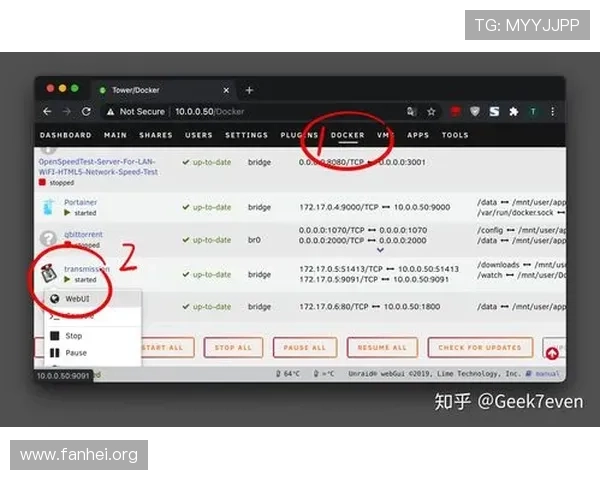This screenshot has height=480, width=600.
Task: Open Chrome three-dot menu
Action: pos(553,112)
